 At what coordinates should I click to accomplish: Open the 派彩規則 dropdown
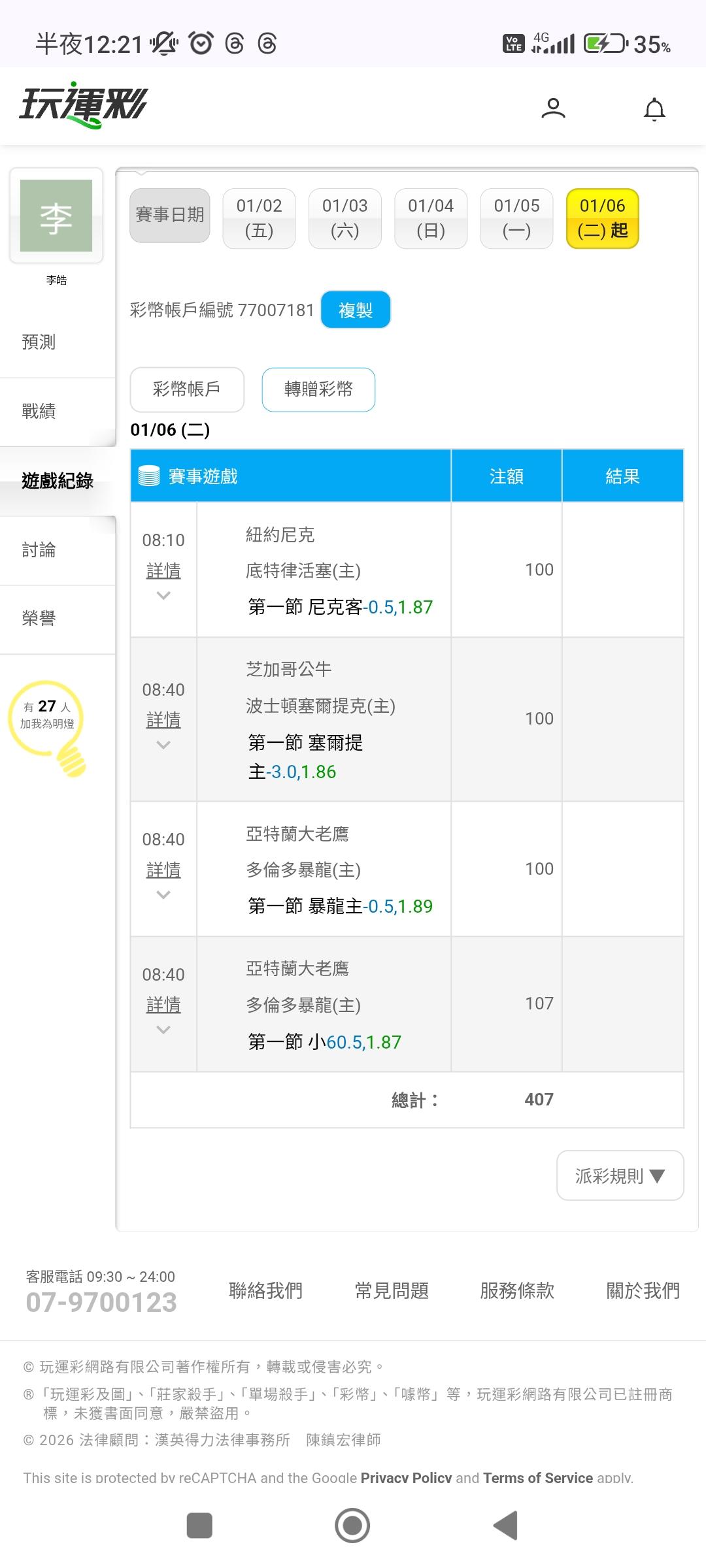point(620,1176)
